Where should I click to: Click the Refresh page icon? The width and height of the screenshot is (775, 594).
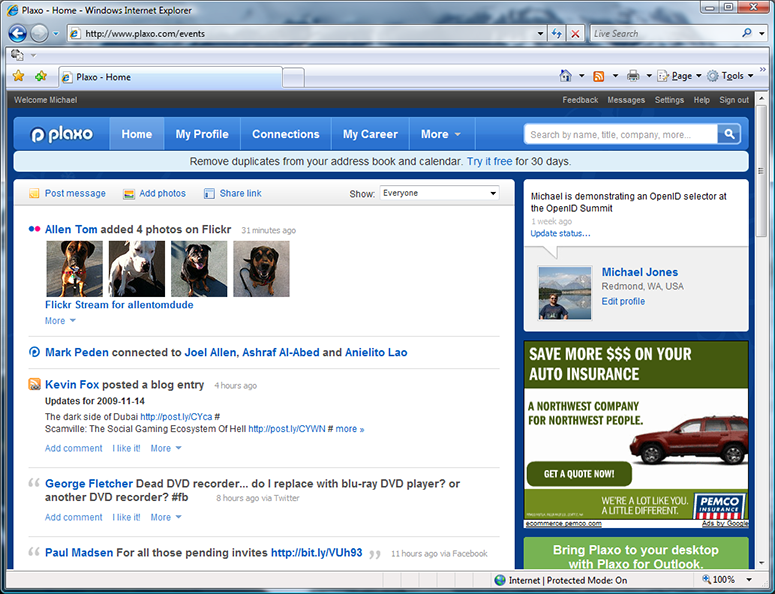[x=556, y=33]
